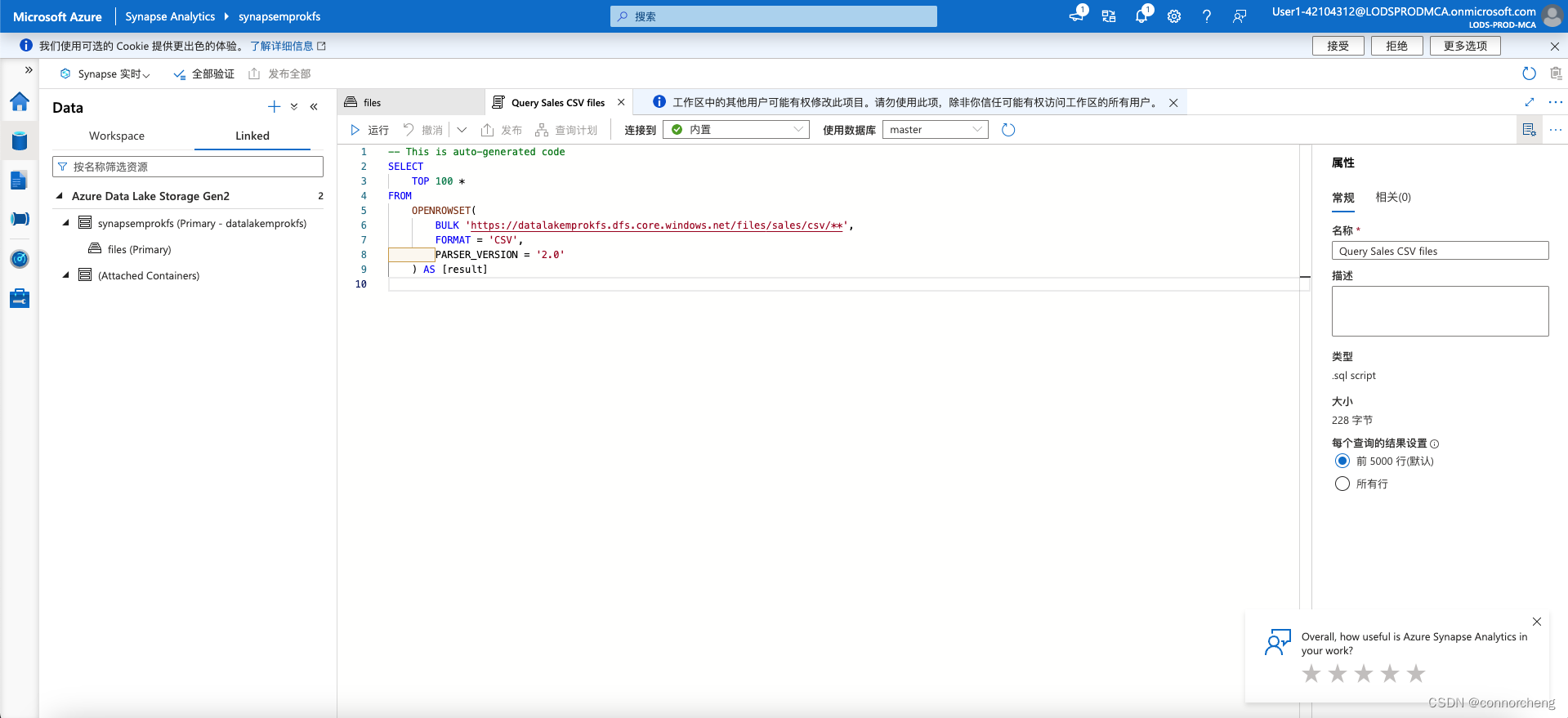Refresh the database list icon
The image size is (1568, 718).
1008,130
